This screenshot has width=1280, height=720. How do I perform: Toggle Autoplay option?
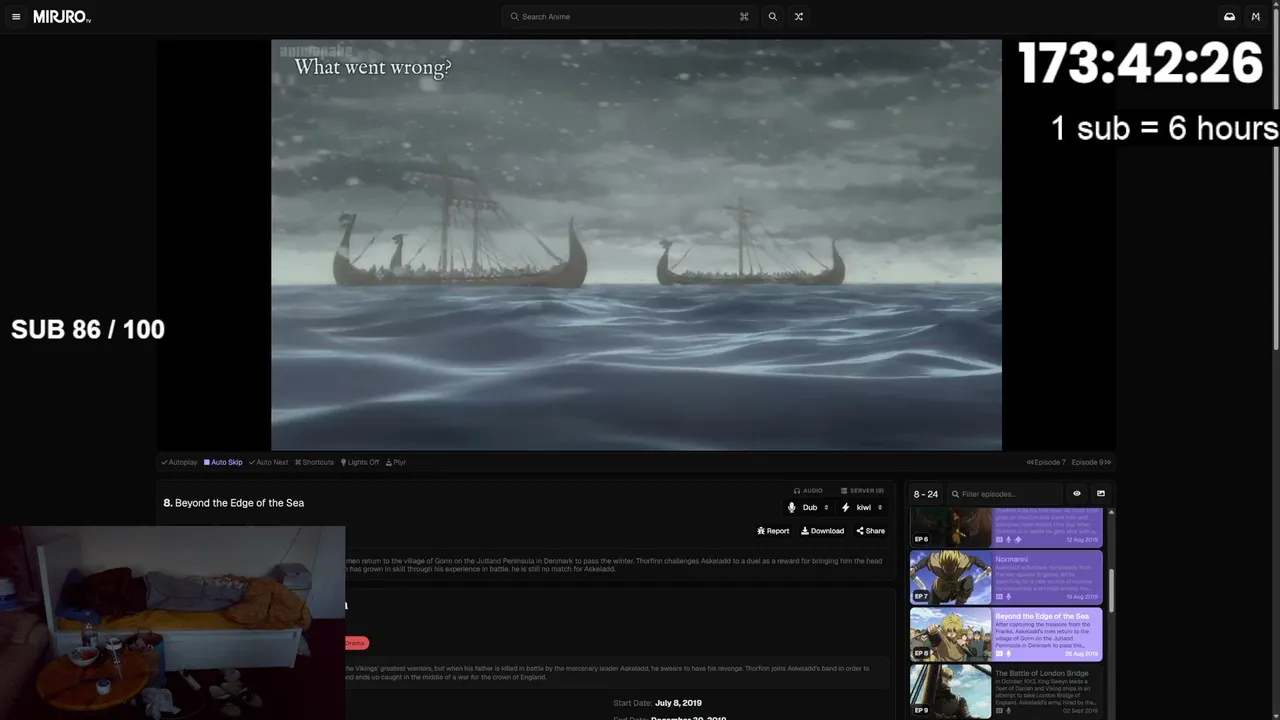[x=179, y=462]
